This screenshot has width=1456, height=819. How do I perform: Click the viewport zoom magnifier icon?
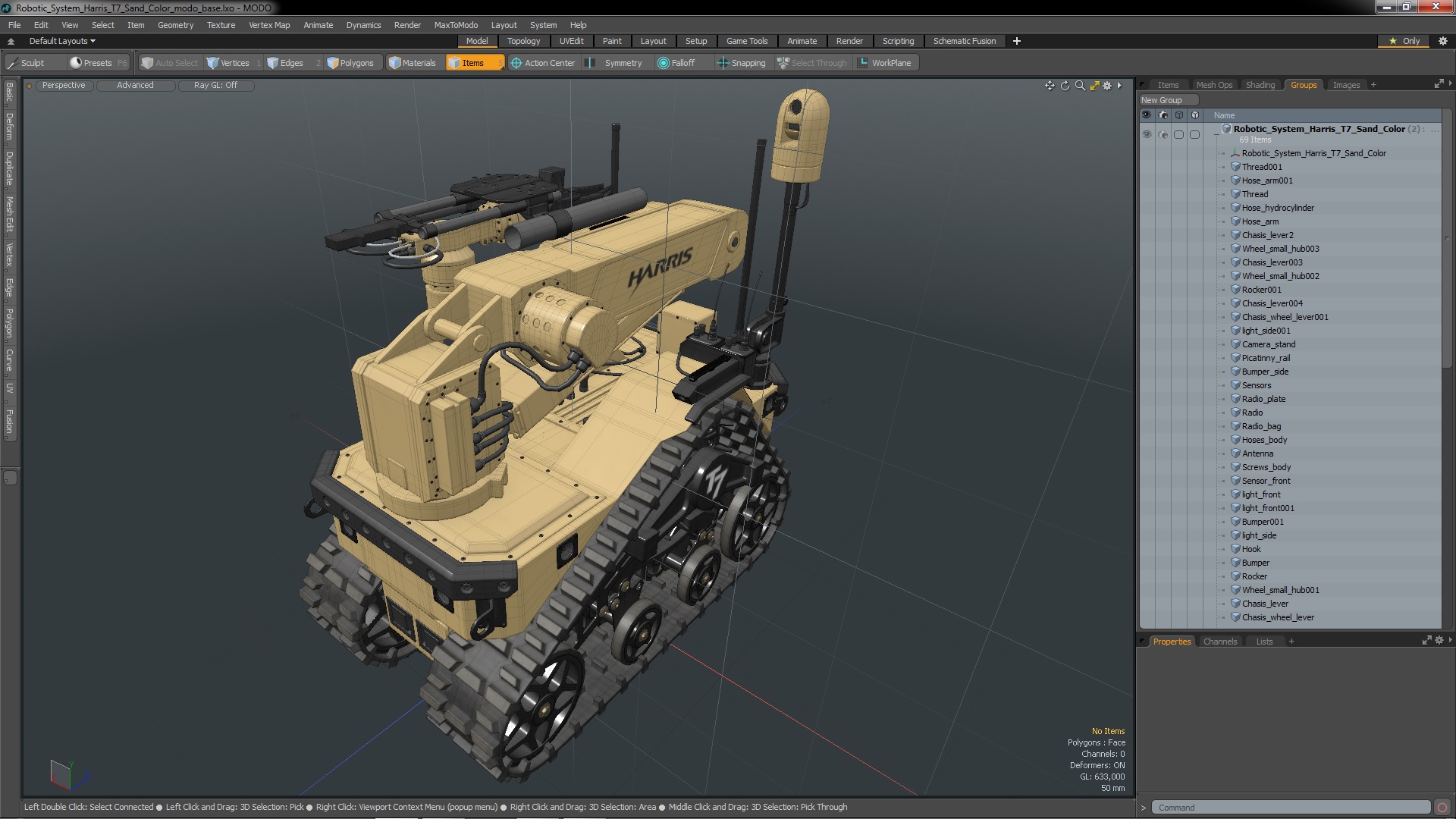pyautogui.click(x=1080, y=86)
